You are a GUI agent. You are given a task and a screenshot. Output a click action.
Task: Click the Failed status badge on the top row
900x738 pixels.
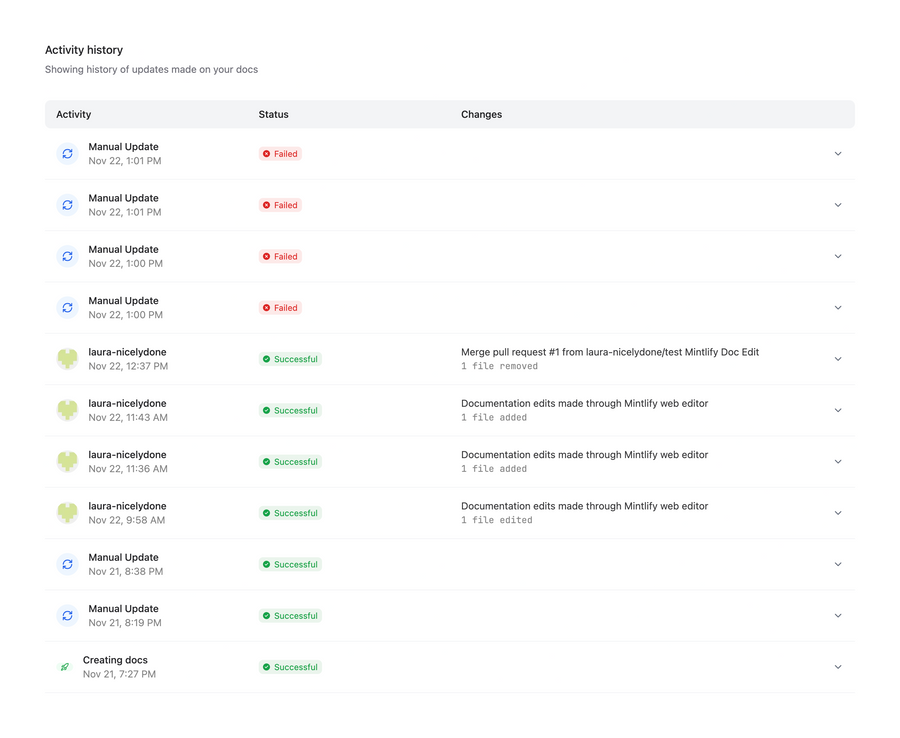(x=279, y=154)
